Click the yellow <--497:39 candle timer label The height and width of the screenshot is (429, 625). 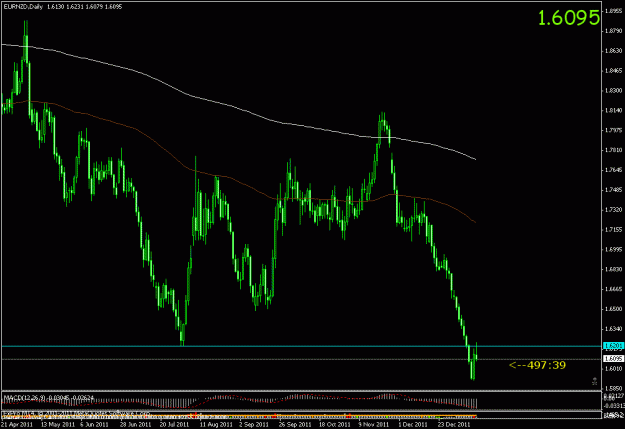[x=537, y=365]
